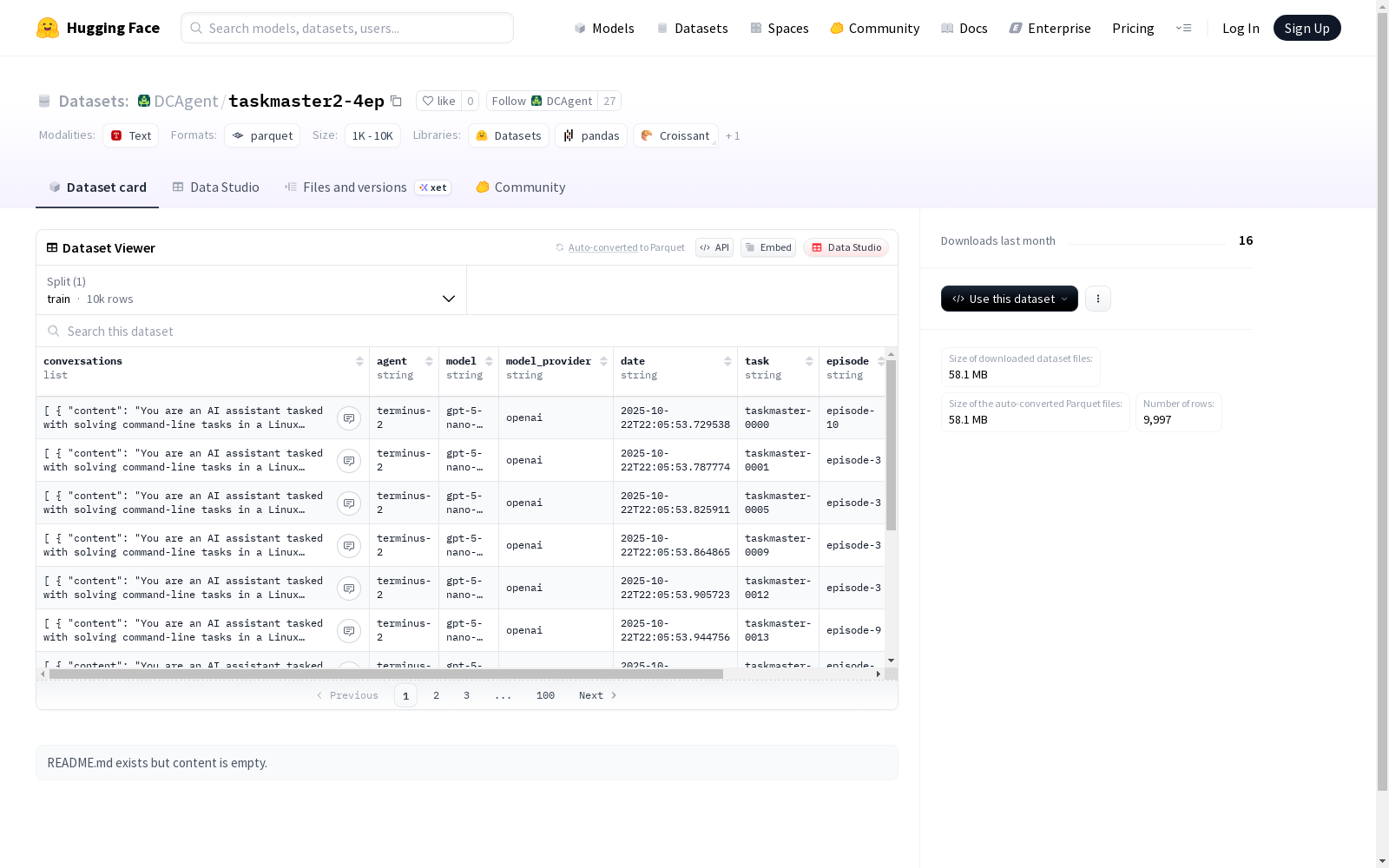This screenshot has height=868, width=1389.
Task: Jump to page 100 of the table
Action: coord(545,695)
